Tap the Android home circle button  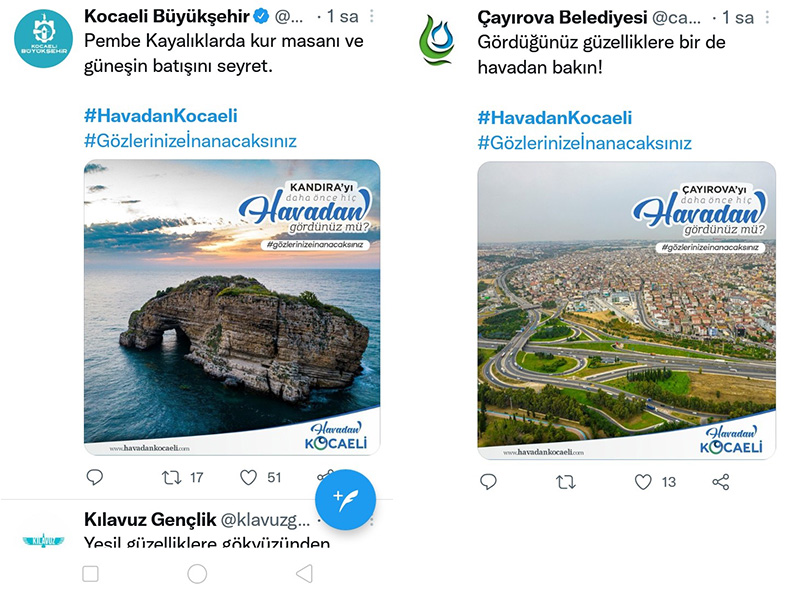[x=197, y=574]
